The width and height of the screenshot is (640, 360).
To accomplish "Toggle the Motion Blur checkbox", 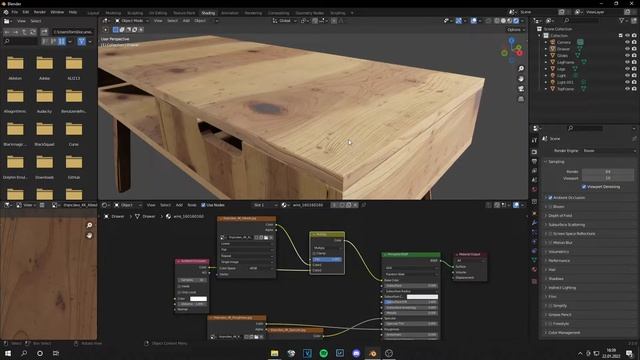I will [550, 242].
